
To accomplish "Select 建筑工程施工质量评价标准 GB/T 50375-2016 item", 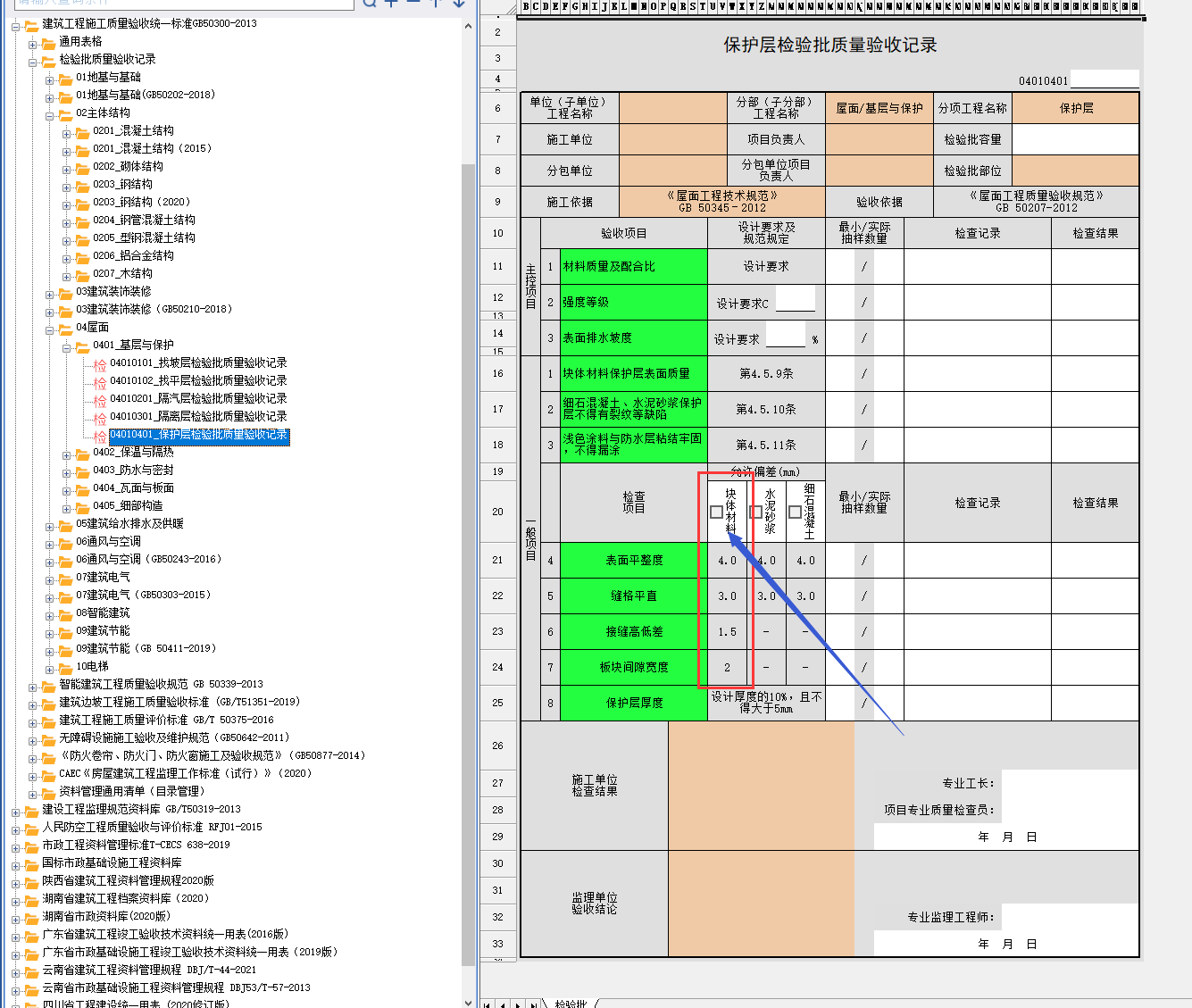I will pos(166,721).
